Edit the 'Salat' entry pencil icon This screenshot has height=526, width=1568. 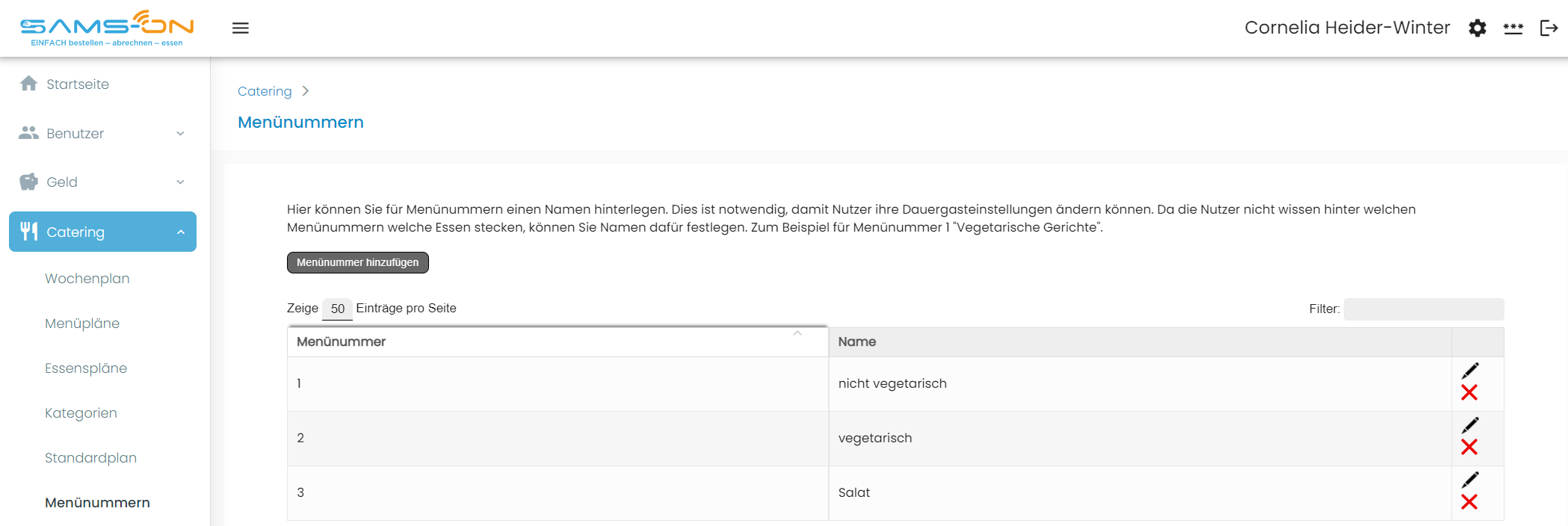point(1469,480)
